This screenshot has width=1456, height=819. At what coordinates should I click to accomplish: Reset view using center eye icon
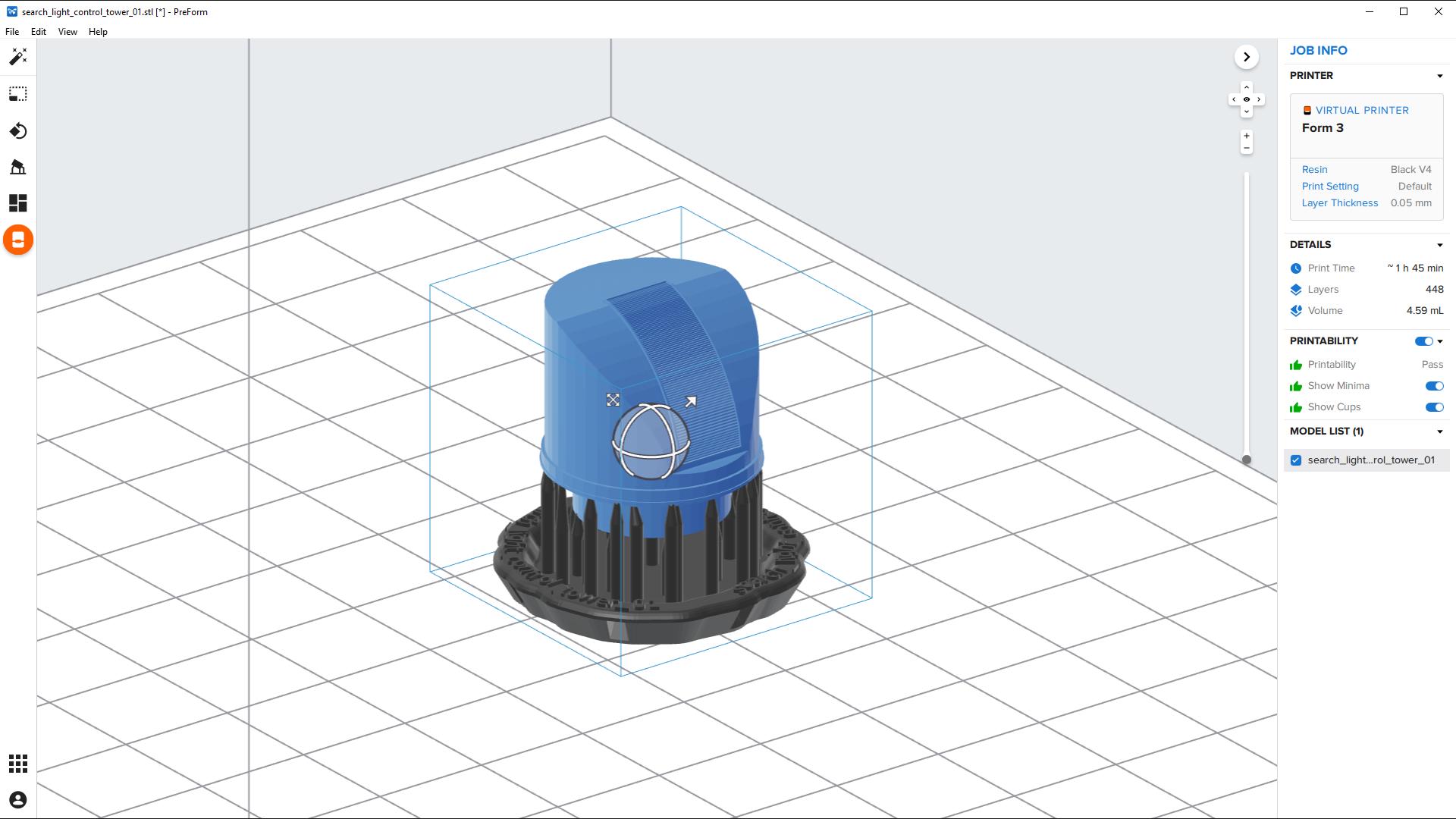pos(1247,99)
